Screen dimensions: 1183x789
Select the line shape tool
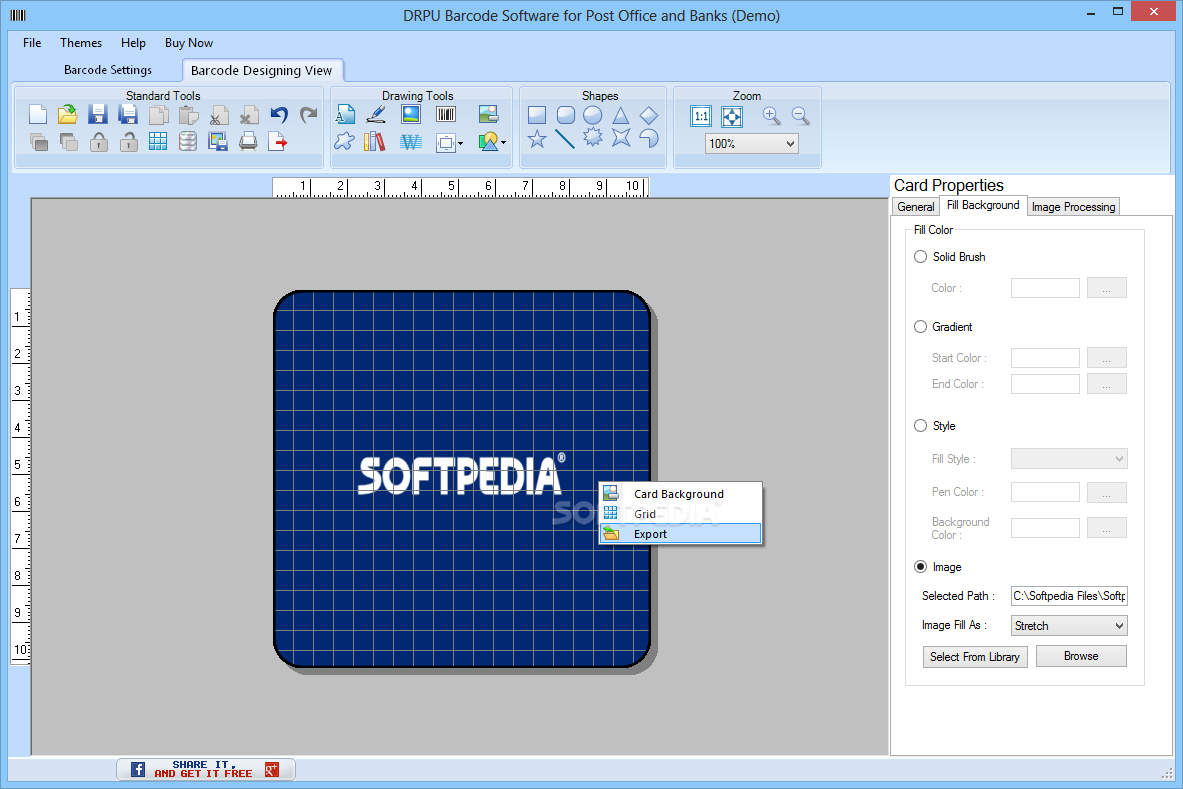pyautogui.click(x=565, y=139)
